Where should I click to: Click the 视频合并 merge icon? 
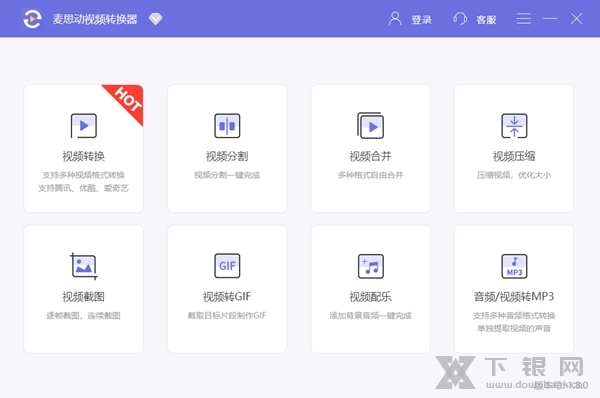pos(370,125)
